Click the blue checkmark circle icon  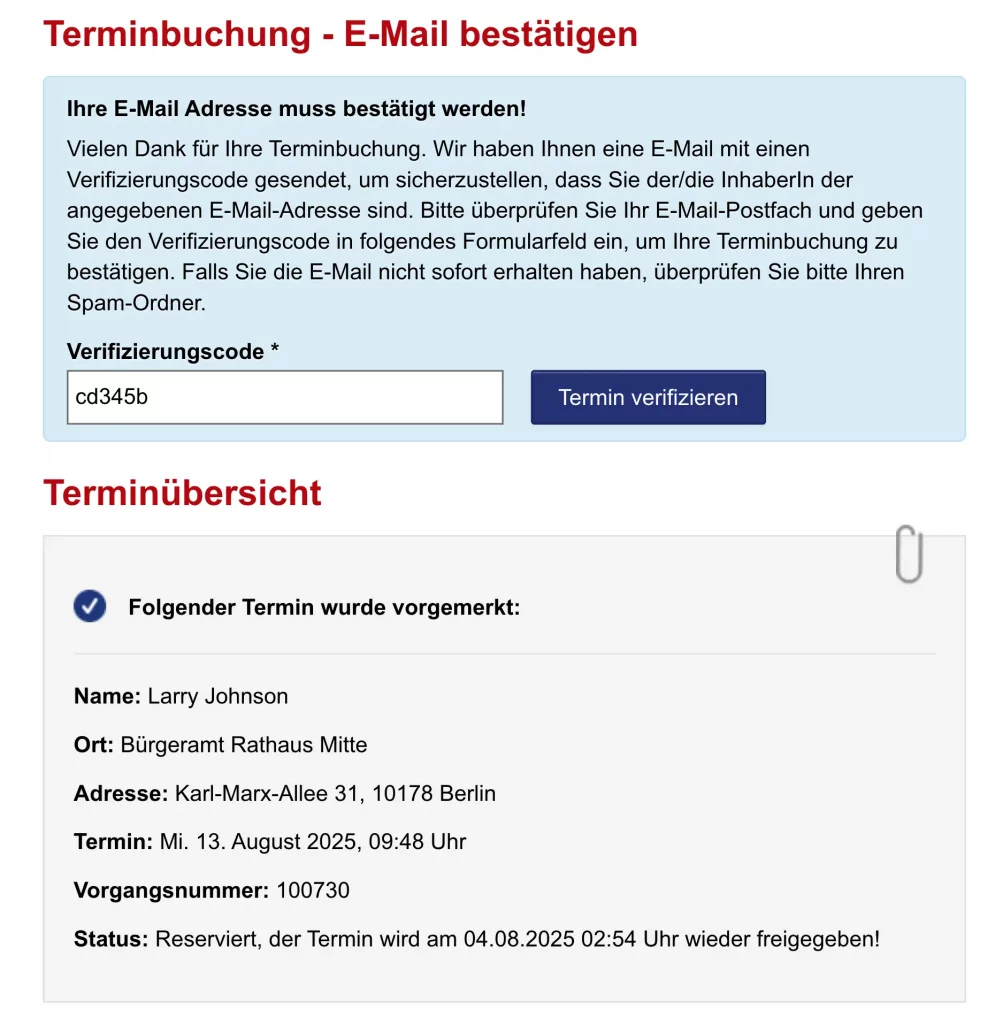[x=90, y=606]
